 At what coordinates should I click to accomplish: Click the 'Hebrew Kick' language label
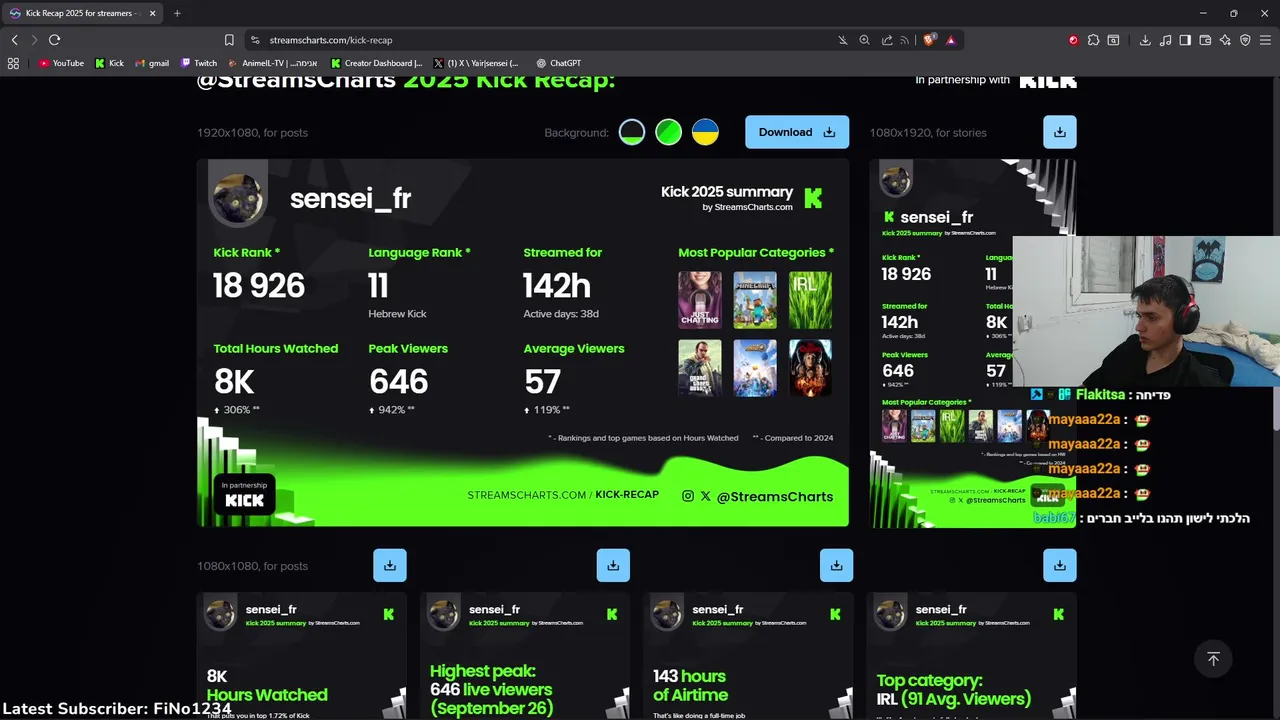coord(397,314)
